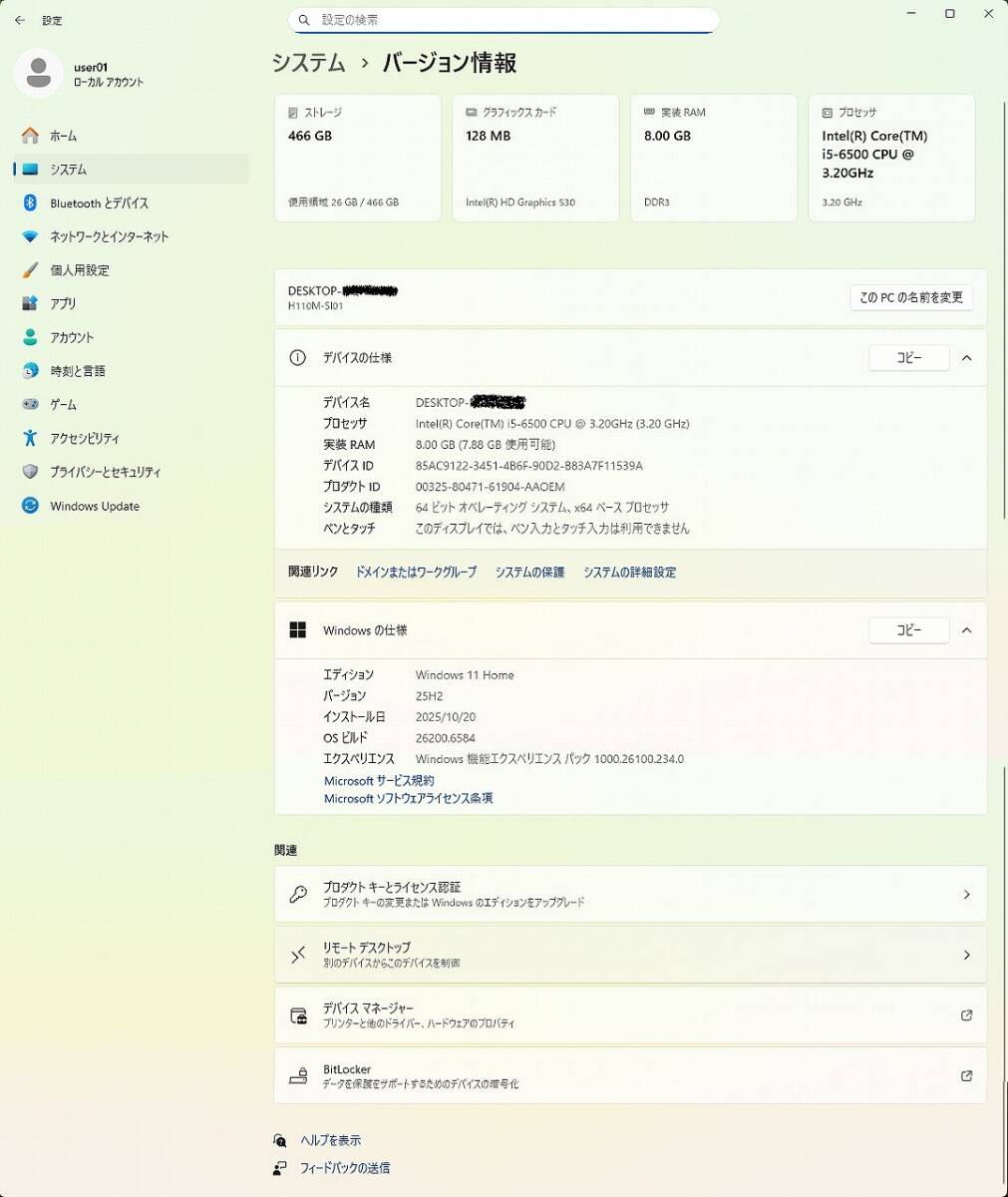Click the product key icon
Image resolution: width=1008 pixels, height=1197 pixels.
point(298,895)
